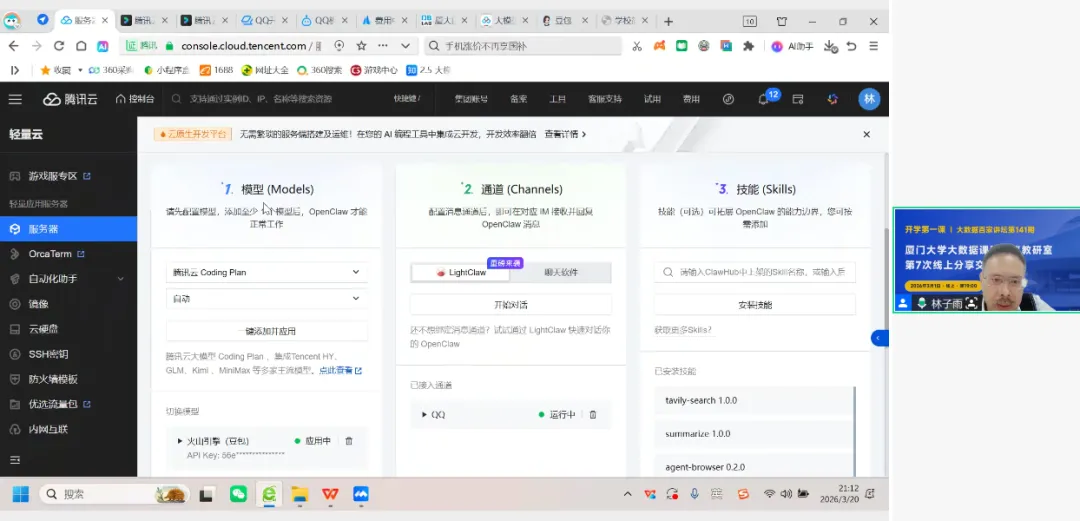
Task: Open the browser downloads icon
Action: click(830, 46)
